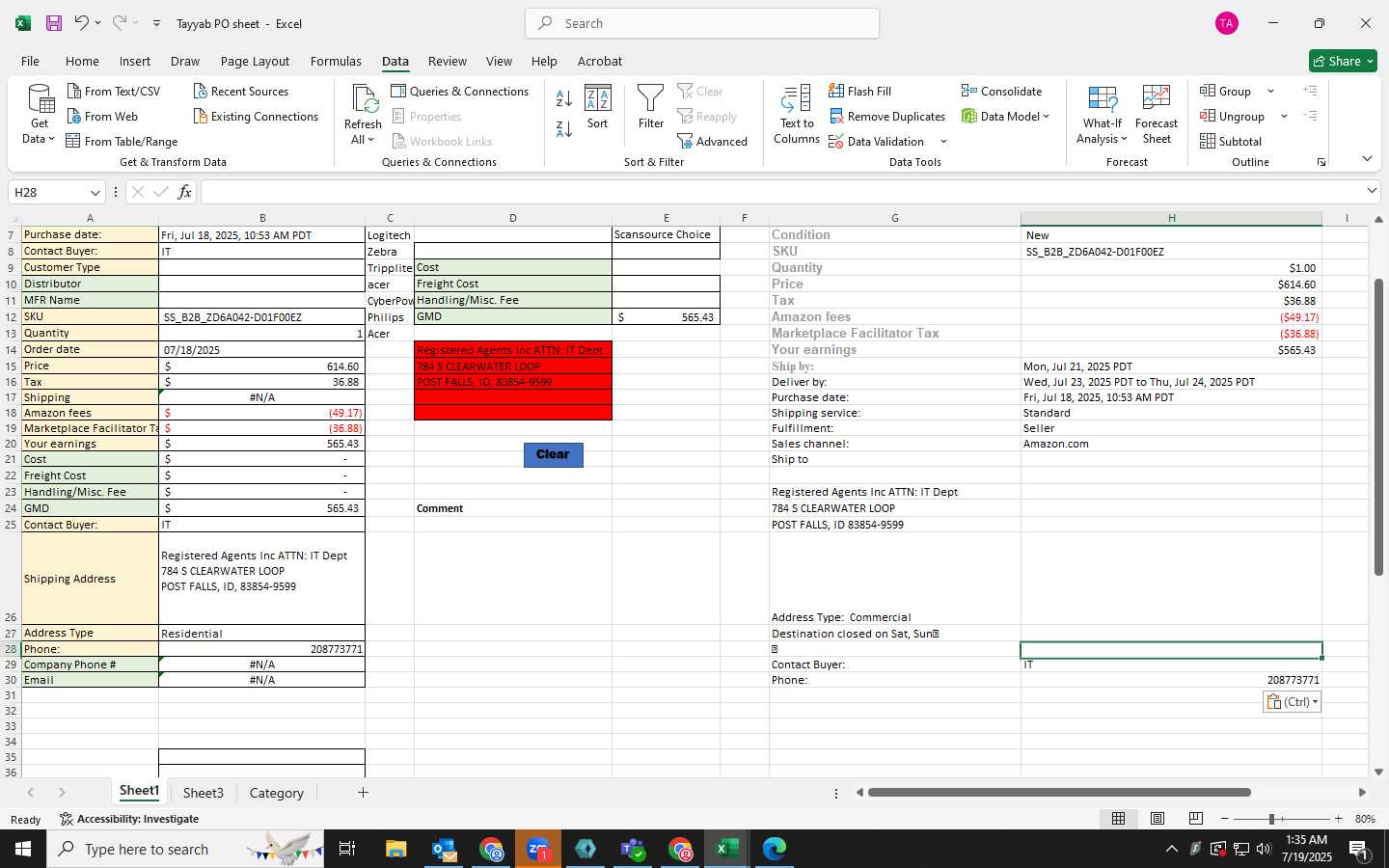Click the horizontal scrollbar thumb
Image resolution: width=1389 pixels, height=868 pixels.
1059,793
